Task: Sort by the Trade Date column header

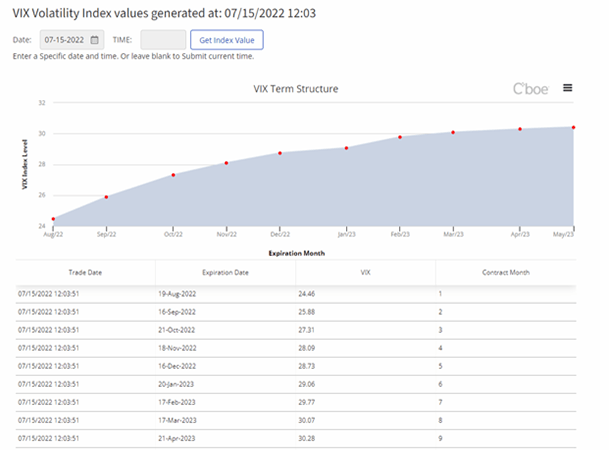Action: click(x=85, y=273)
